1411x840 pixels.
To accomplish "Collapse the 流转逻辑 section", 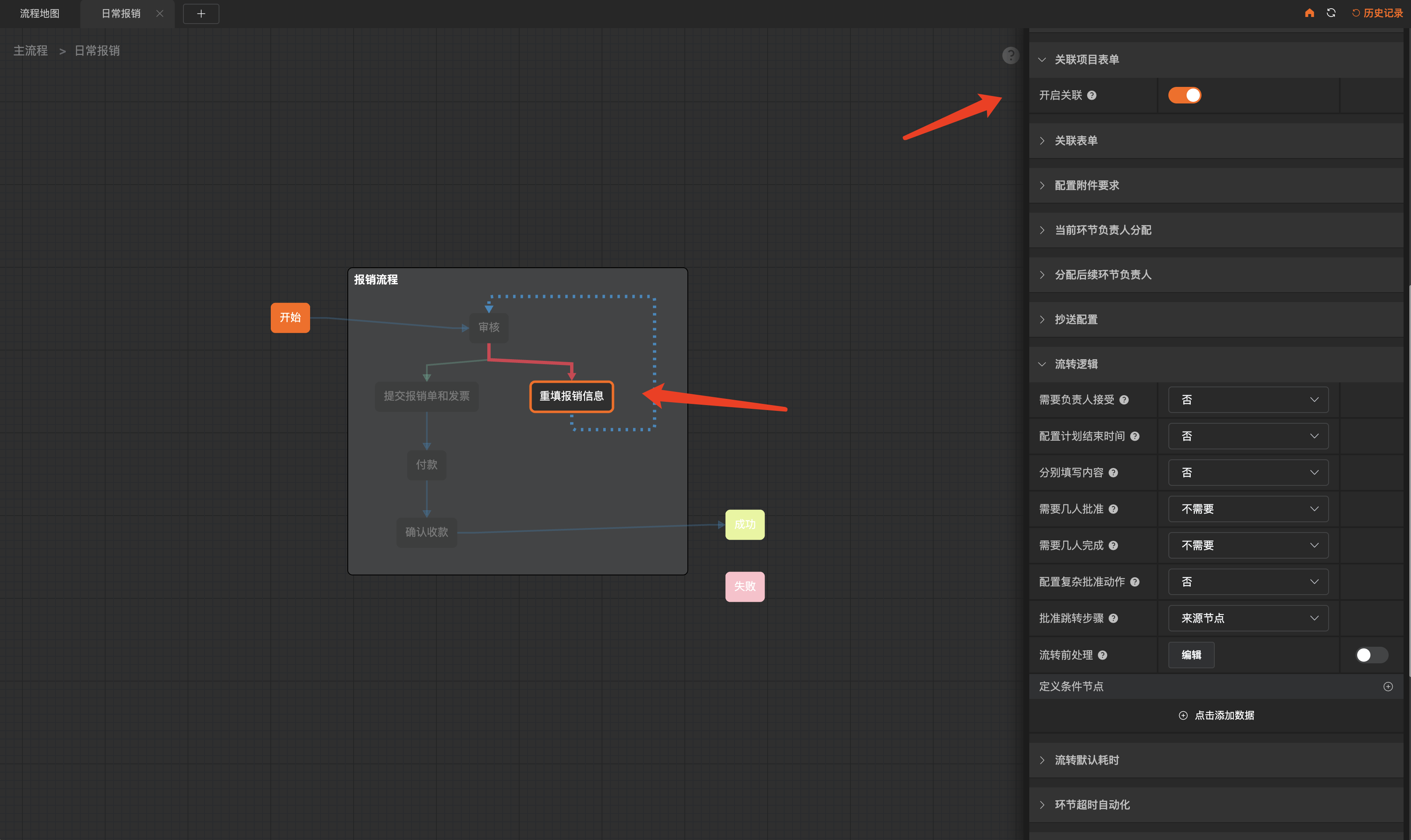I will point(1217,364).
